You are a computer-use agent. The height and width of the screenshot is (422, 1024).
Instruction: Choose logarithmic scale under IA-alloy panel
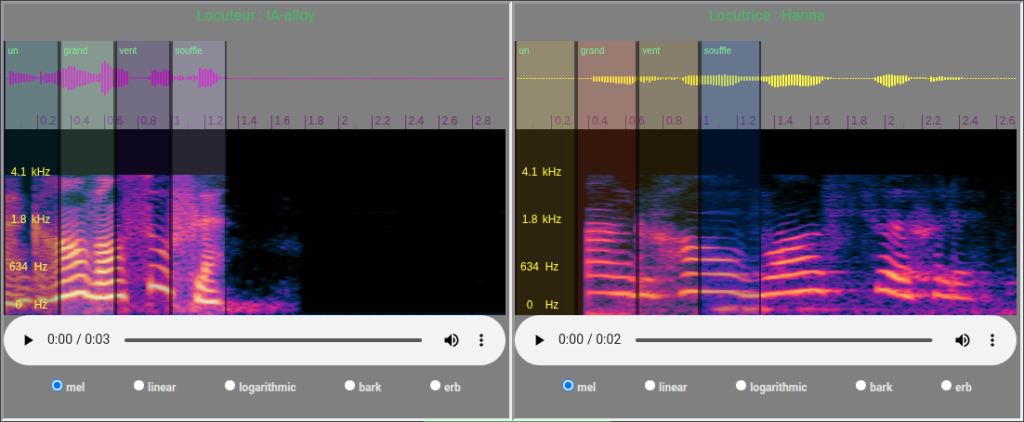(230, 385)
